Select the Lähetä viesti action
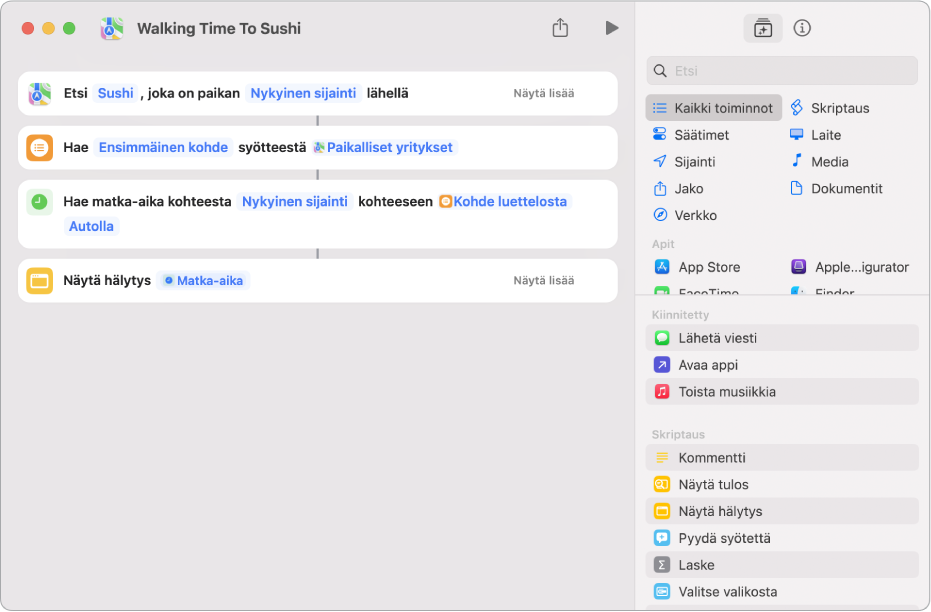Screen dimensions: 931x612 click(717, 338)
